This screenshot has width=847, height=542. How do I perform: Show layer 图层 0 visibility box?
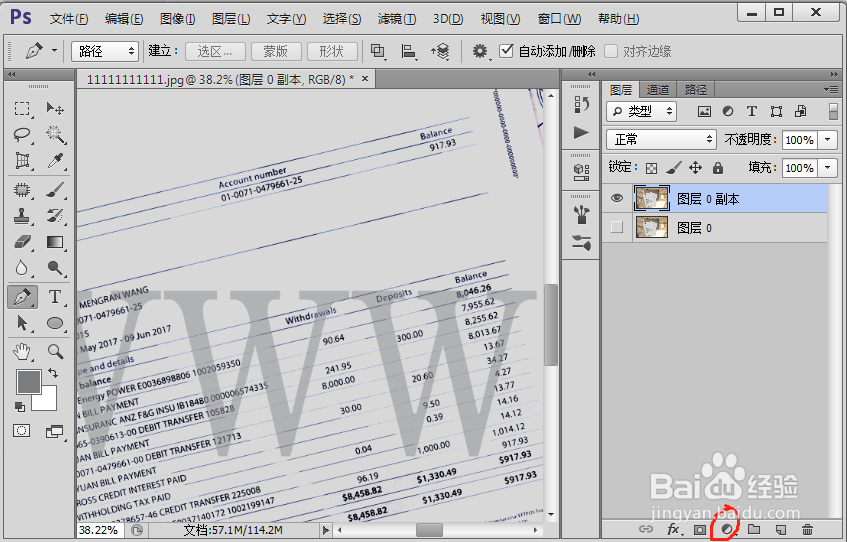617,227
